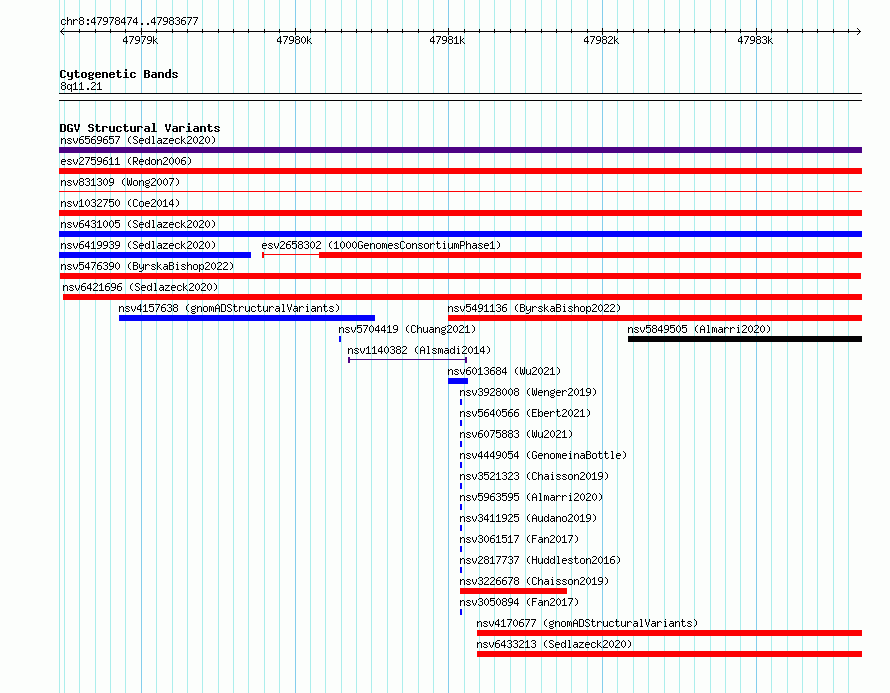Select nsv5963595 (Almarri2020) label
This screenshot has height=693, width=890.
click(x=531, y=497)
